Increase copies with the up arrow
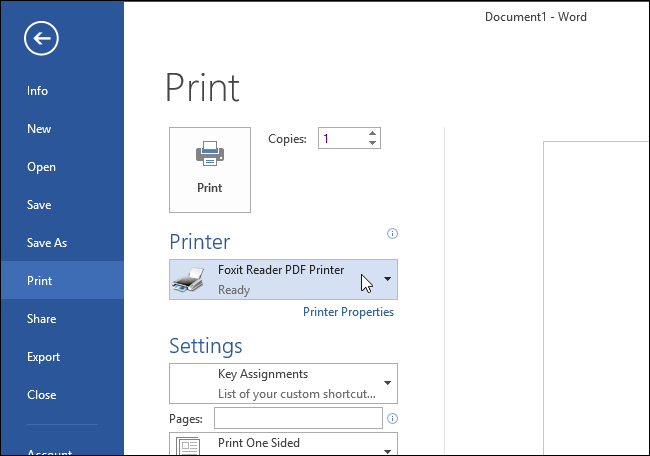650x456 pixels. coord(372,133)
